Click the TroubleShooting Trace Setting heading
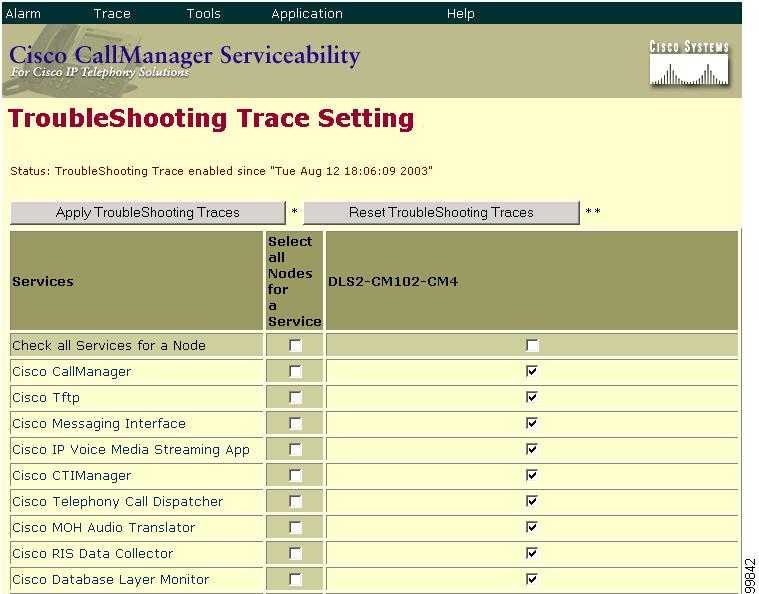Image resolution: width=759 pixels, height=594 pixels. (211, 119)
